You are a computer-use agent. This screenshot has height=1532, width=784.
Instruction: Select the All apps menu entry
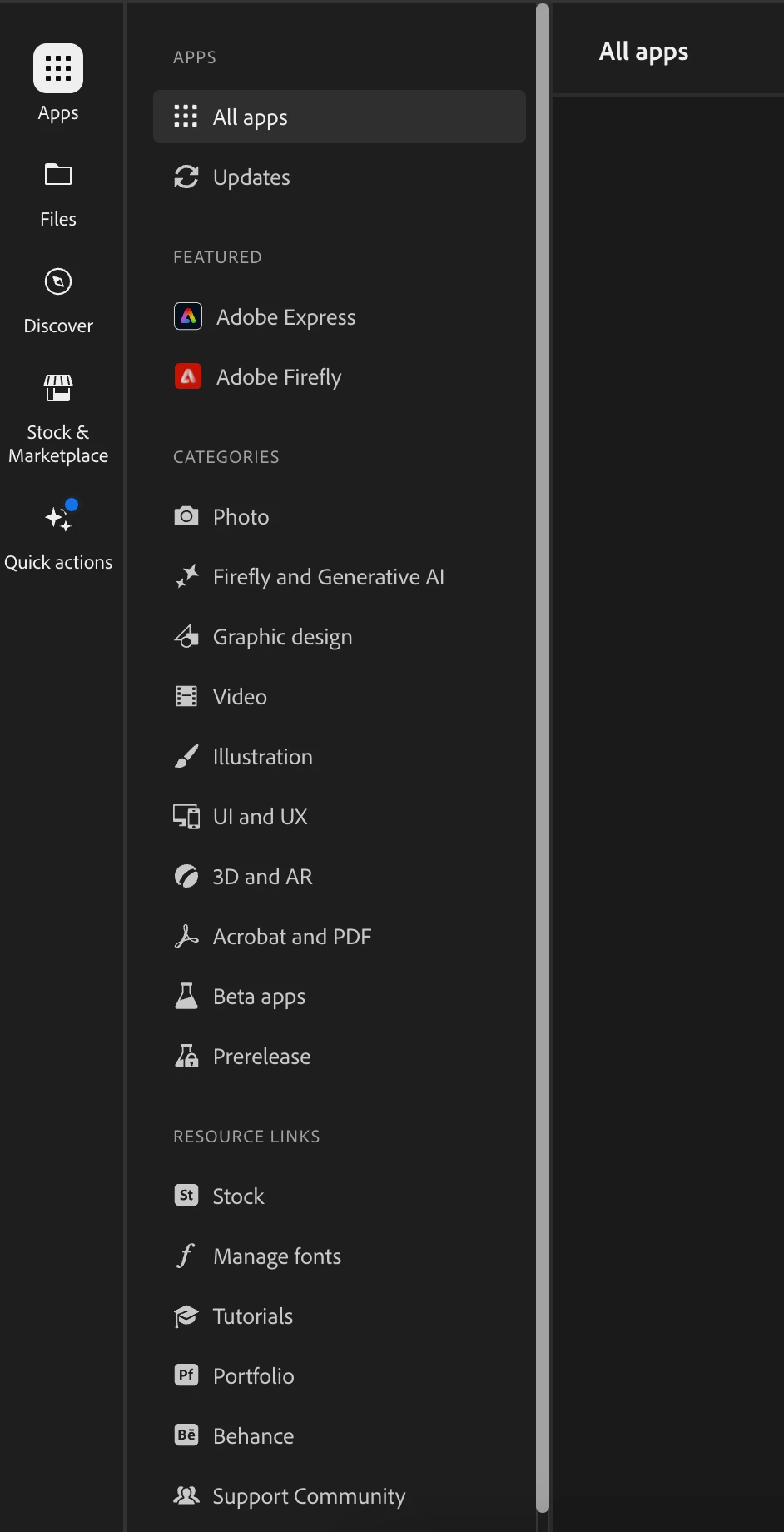340,117
